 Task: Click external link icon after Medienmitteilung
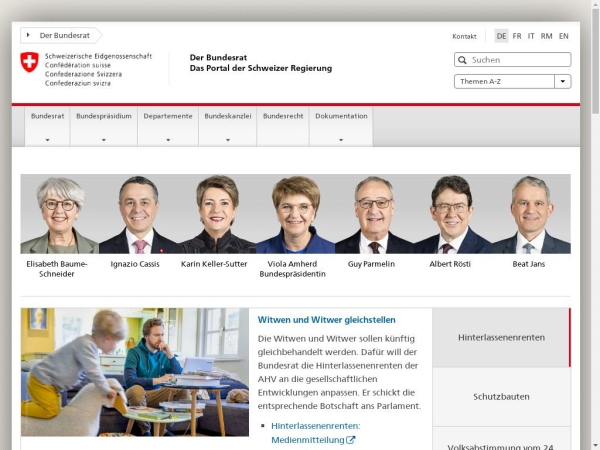(351, 440)
